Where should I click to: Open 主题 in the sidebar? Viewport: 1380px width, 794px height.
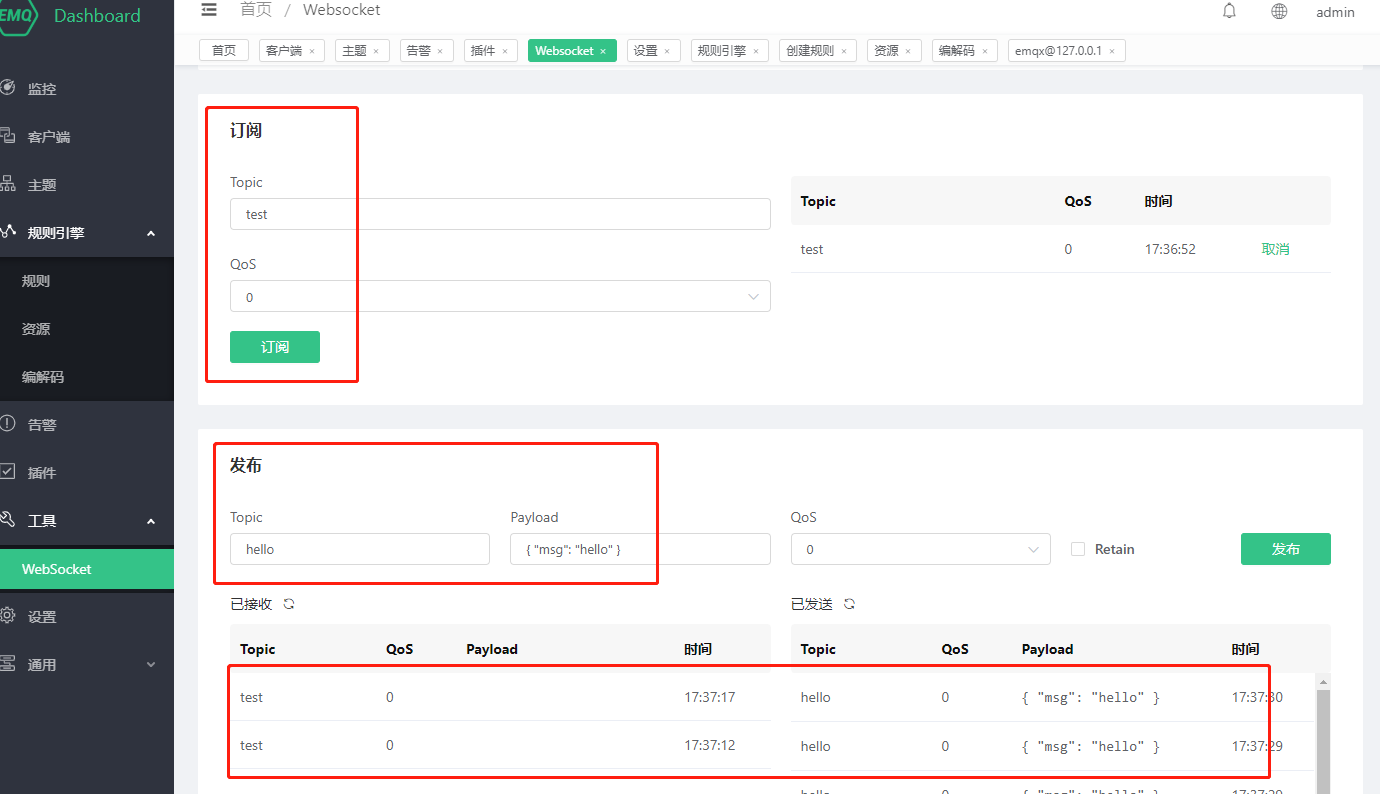pos(87,185)
